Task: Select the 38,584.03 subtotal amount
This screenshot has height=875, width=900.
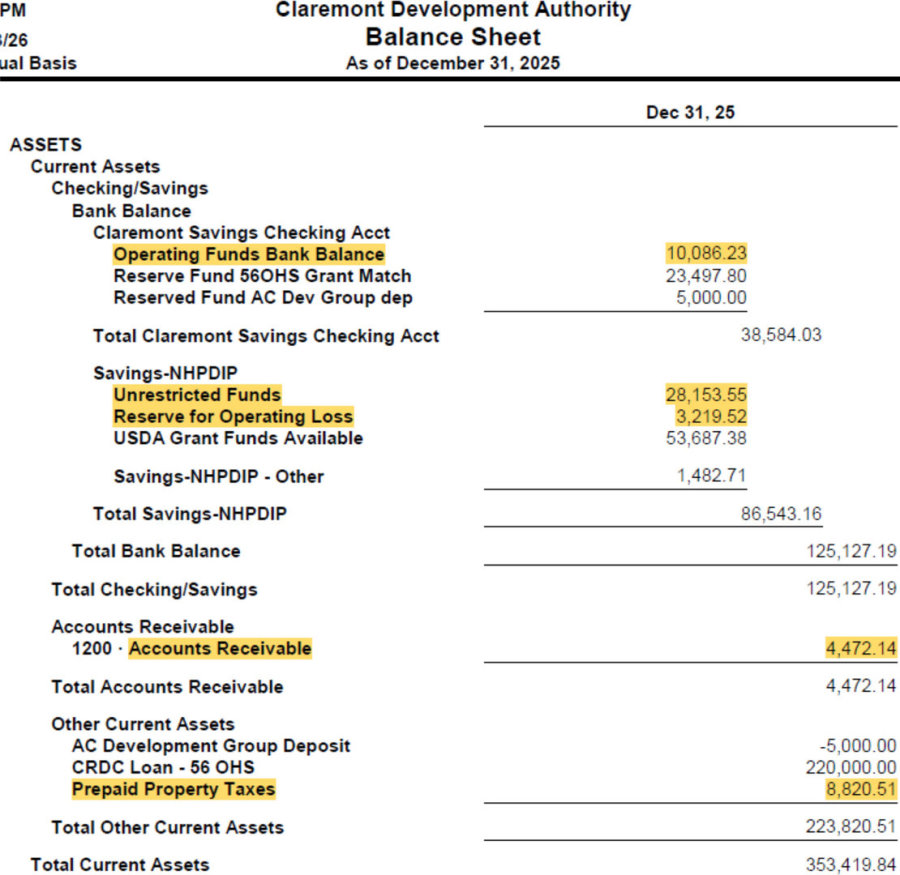Action: (x=781, y=335)
